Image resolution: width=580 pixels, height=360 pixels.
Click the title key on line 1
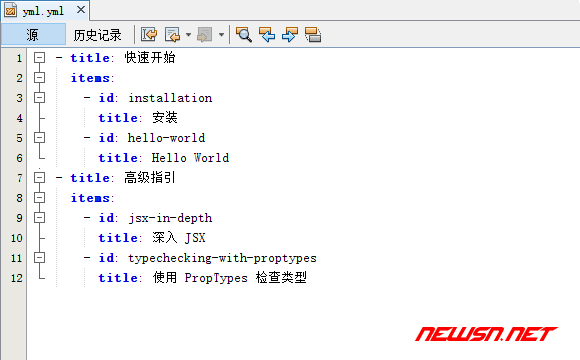90,58
